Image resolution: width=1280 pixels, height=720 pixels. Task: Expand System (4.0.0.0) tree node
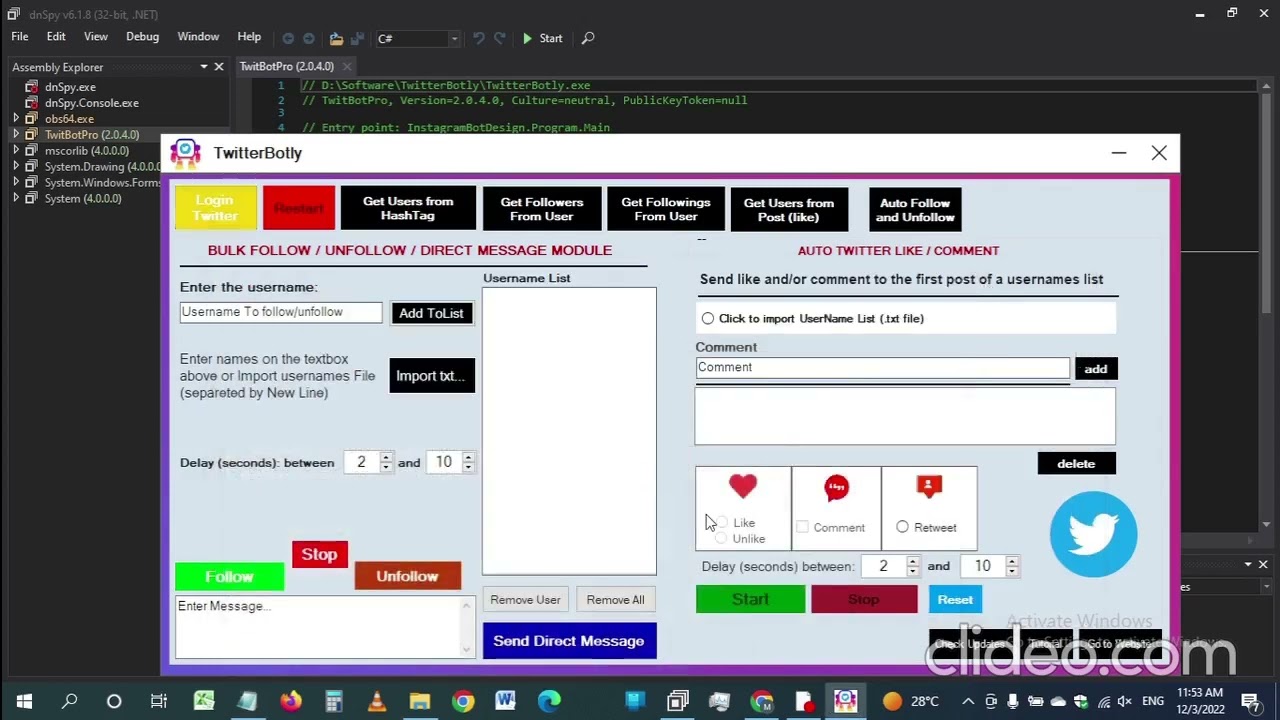(x=16, y=199)
